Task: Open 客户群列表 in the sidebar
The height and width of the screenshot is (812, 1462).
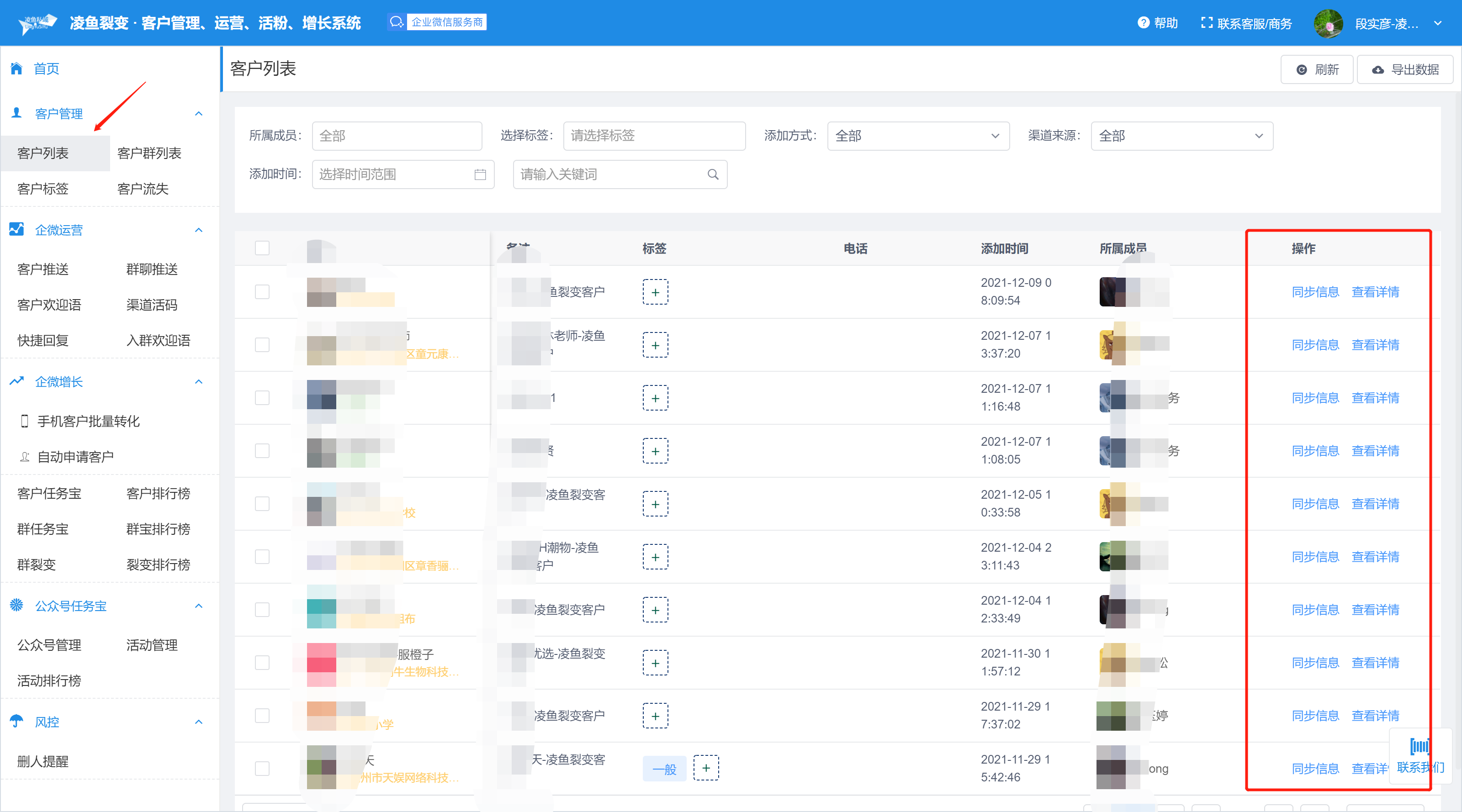Action: tap(149, 153)
